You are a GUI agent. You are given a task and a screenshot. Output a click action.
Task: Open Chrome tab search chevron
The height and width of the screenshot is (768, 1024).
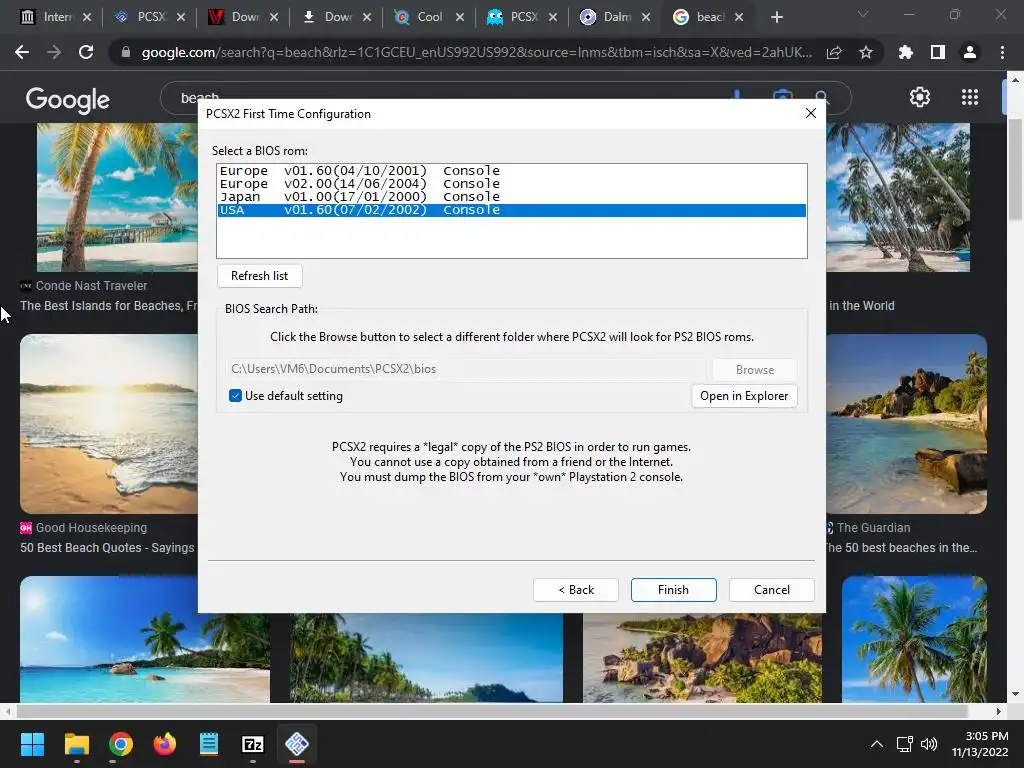863,14
